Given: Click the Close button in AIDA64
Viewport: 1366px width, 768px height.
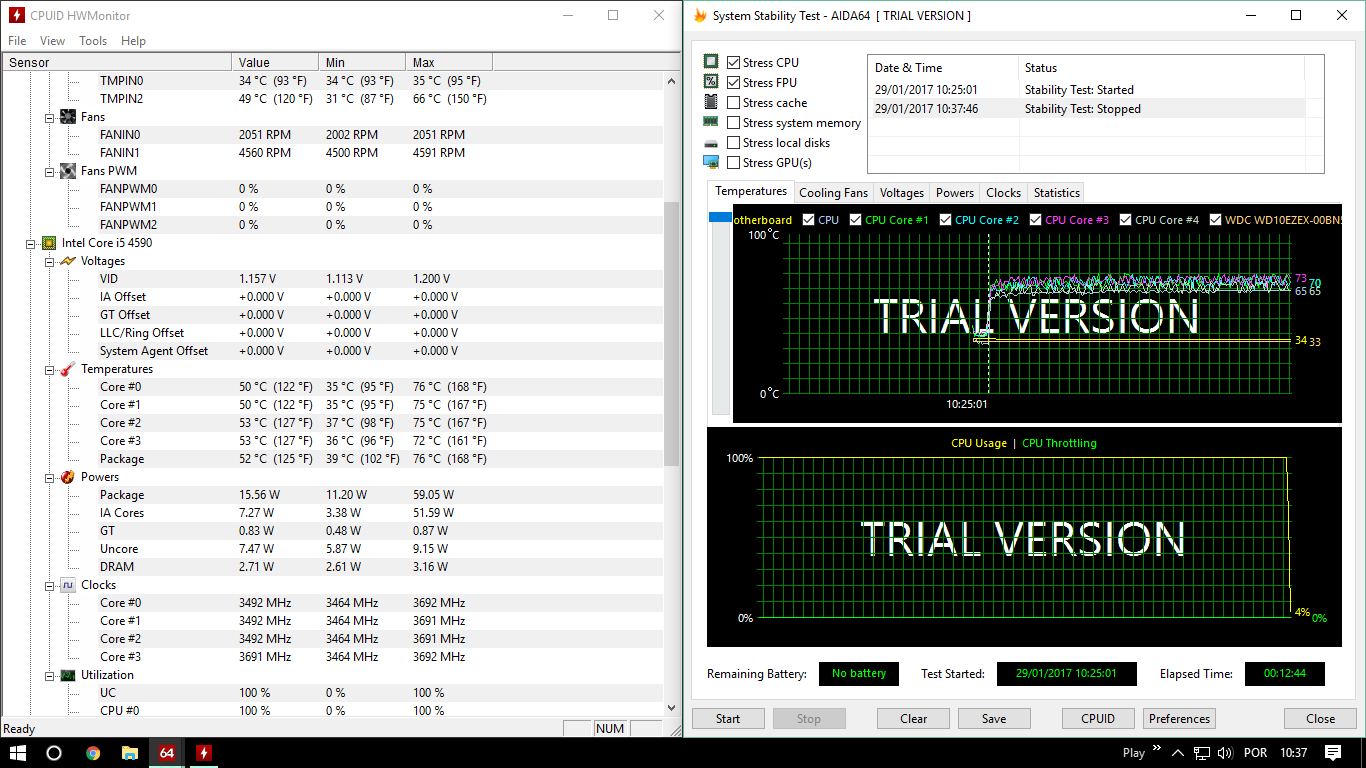Looking at the screenshot, I should click(x=1320, y=718).
